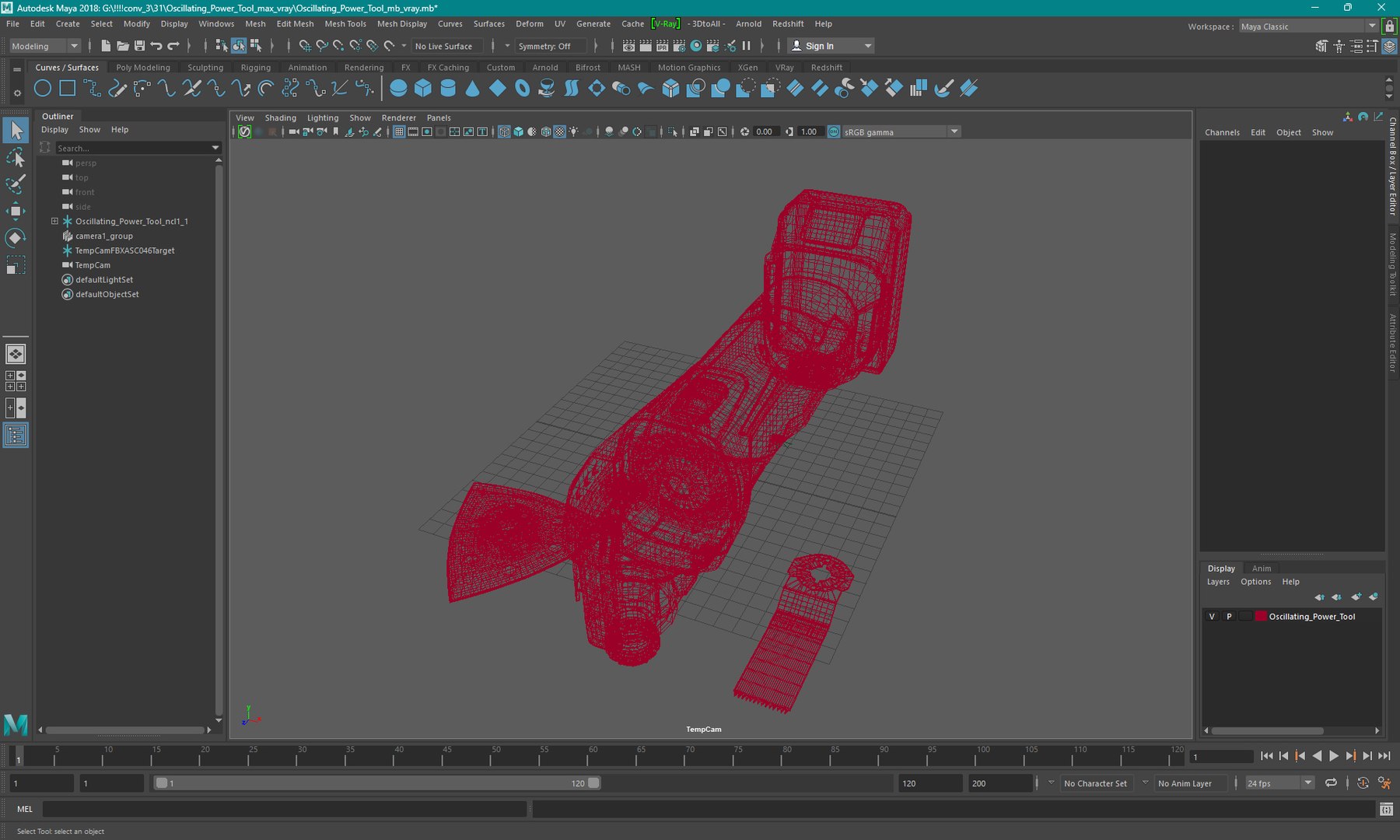This screenshot has width=1400, height=840.
Task: Click the Symmetry: Off field
Action: pyautogui.click(x=551, y=46)
